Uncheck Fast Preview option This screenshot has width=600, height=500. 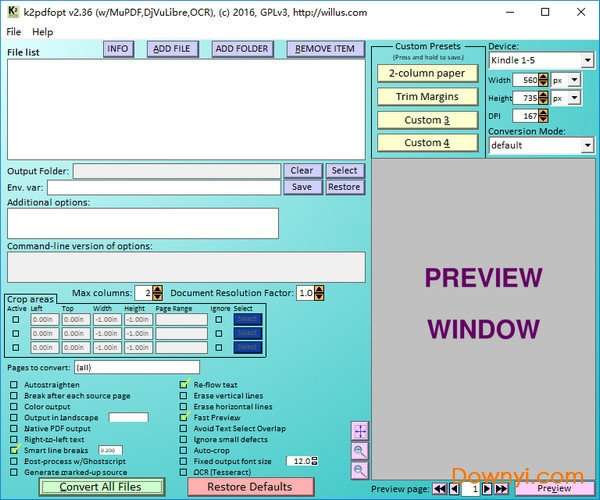184,417
